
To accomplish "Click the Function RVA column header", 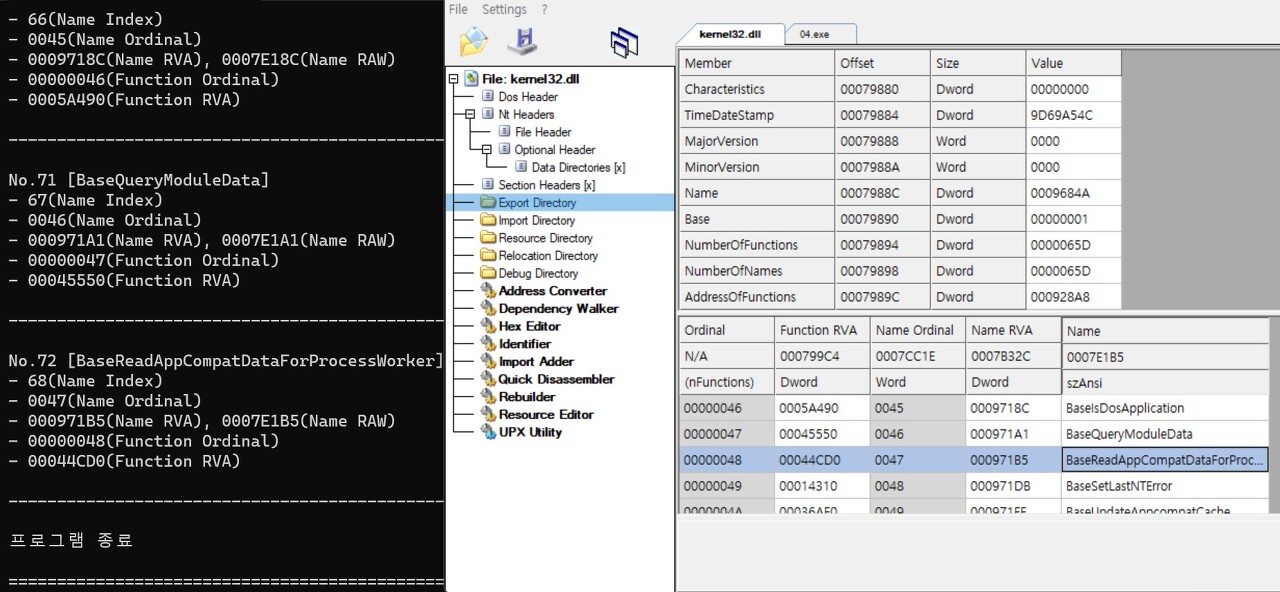I will pyautogui.click(x=822, y=330).
